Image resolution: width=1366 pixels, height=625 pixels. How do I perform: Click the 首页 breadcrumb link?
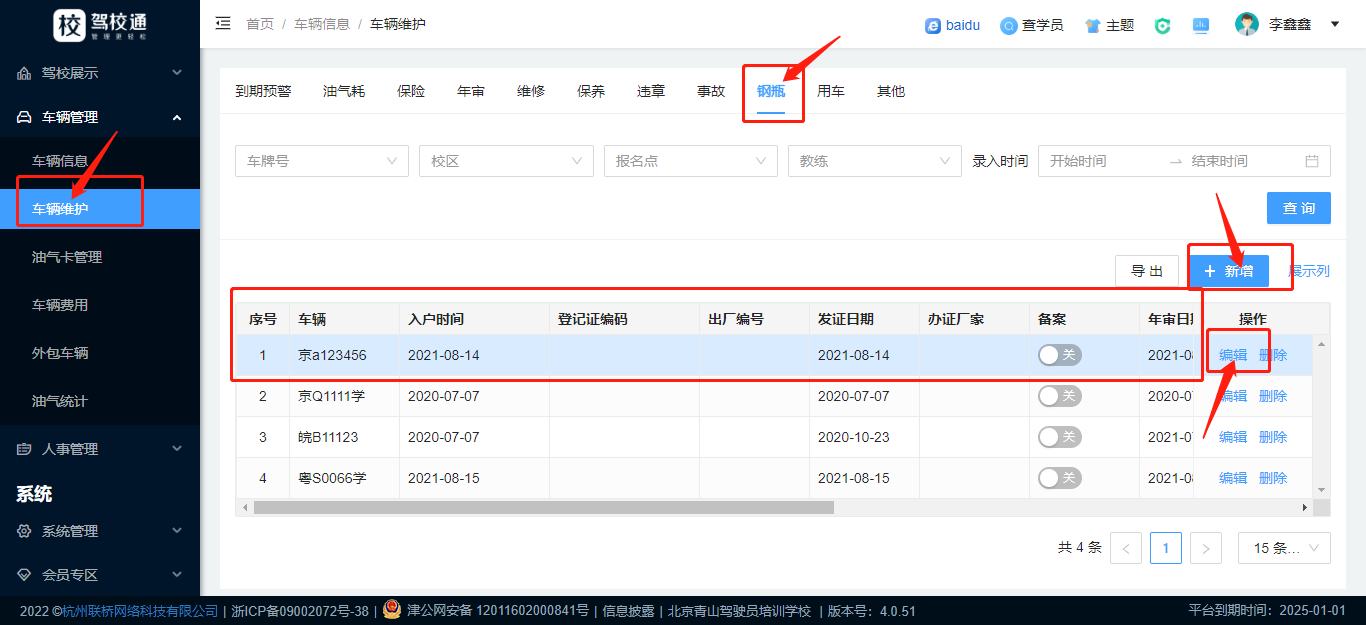260,24
